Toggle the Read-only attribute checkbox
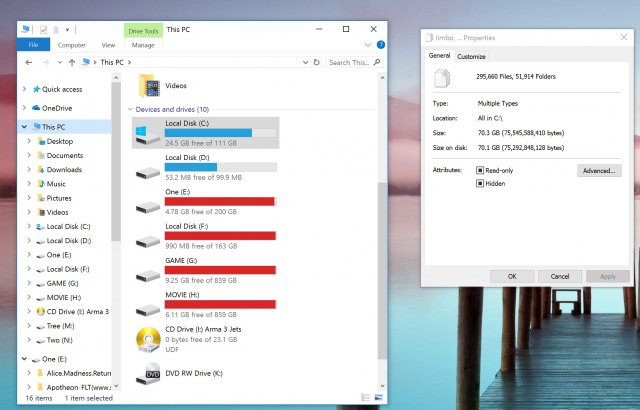 (480, 170)
